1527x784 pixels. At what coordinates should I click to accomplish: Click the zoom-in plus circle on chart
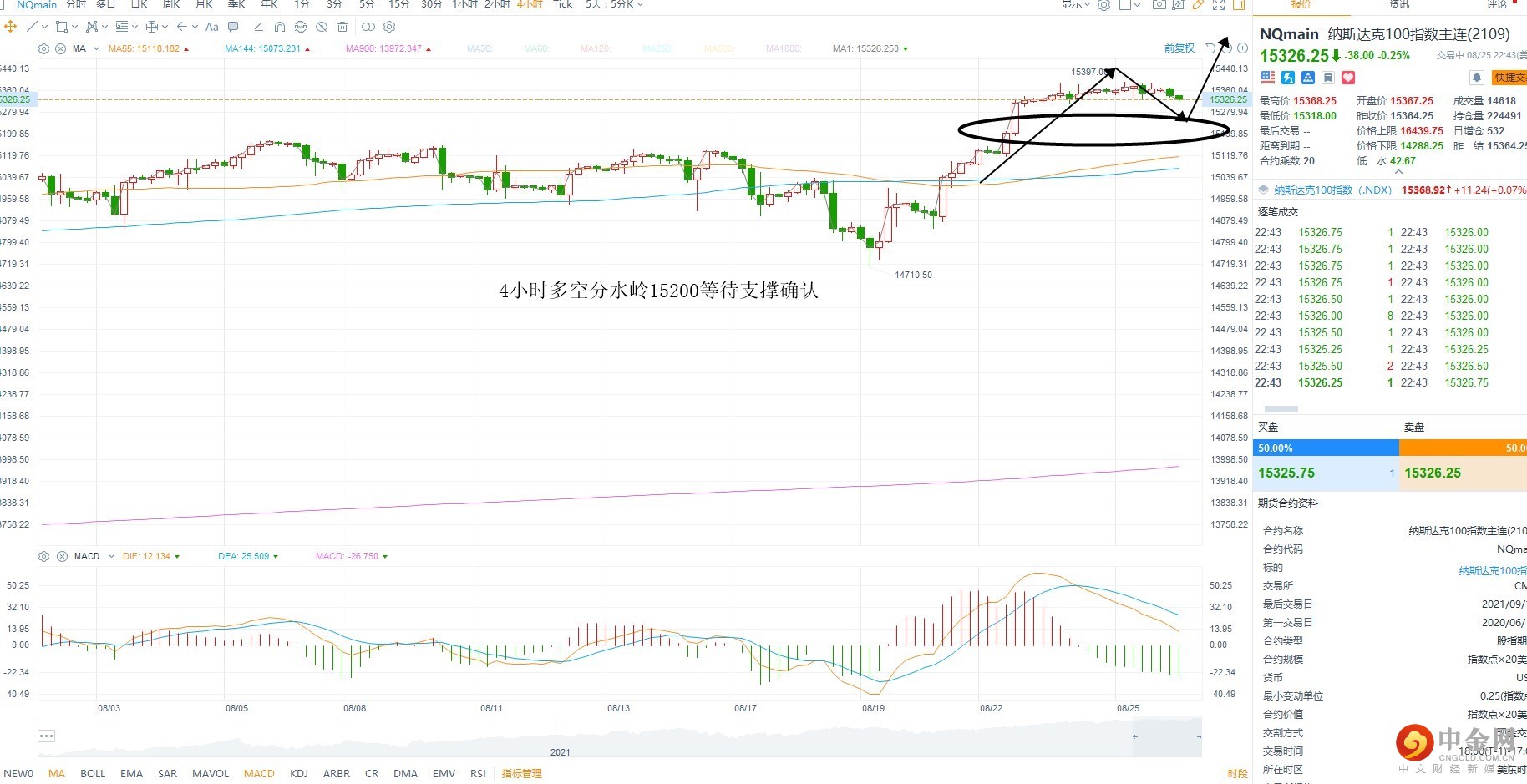tap(1242, 48)
